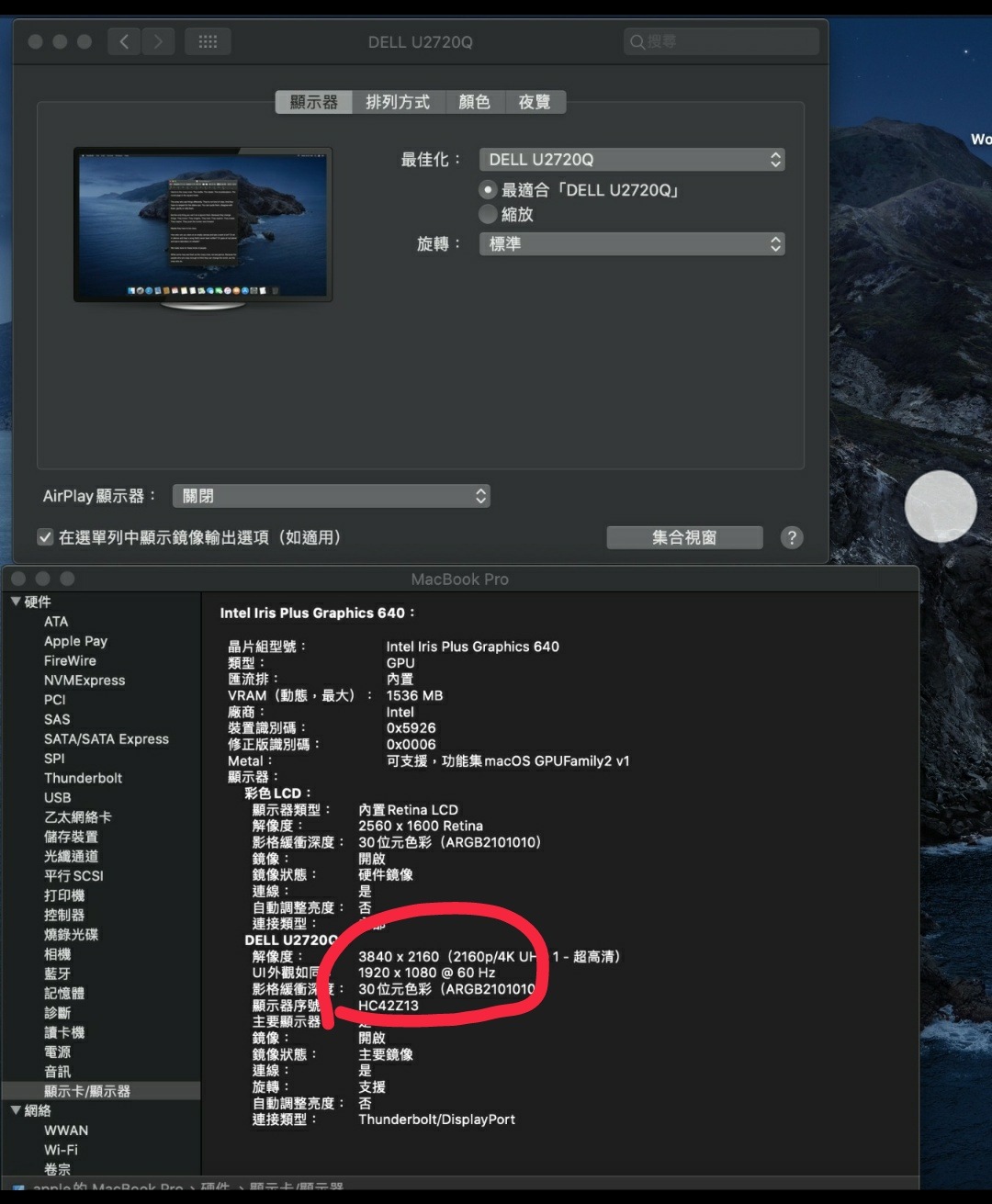The height and width of the screenshot is (1204, 992).
Task: Select SPI in sidebar
Action: 54,759
